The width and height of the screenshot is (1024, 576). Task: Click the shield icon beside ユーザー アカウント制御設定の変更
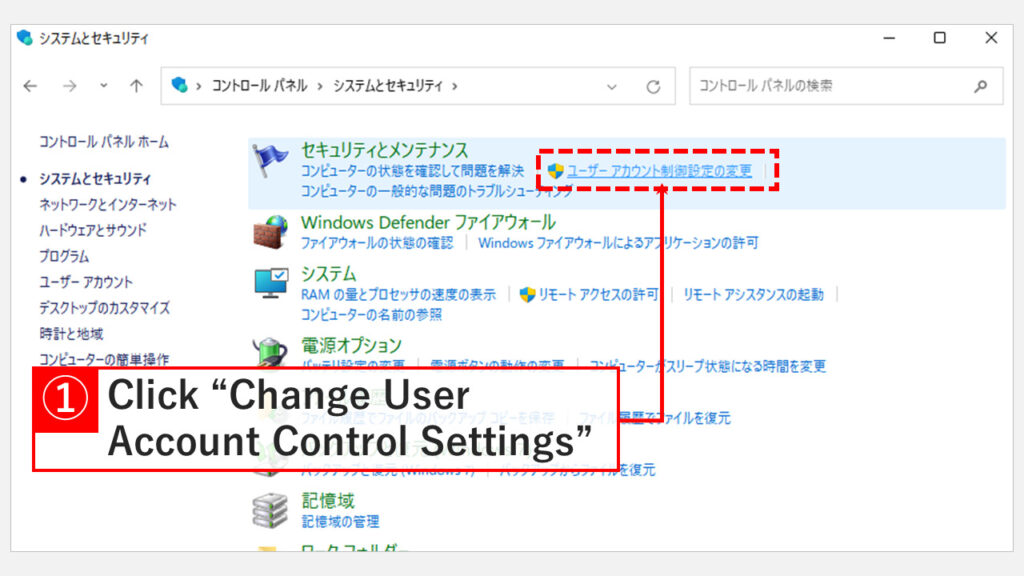pos(555,171)
